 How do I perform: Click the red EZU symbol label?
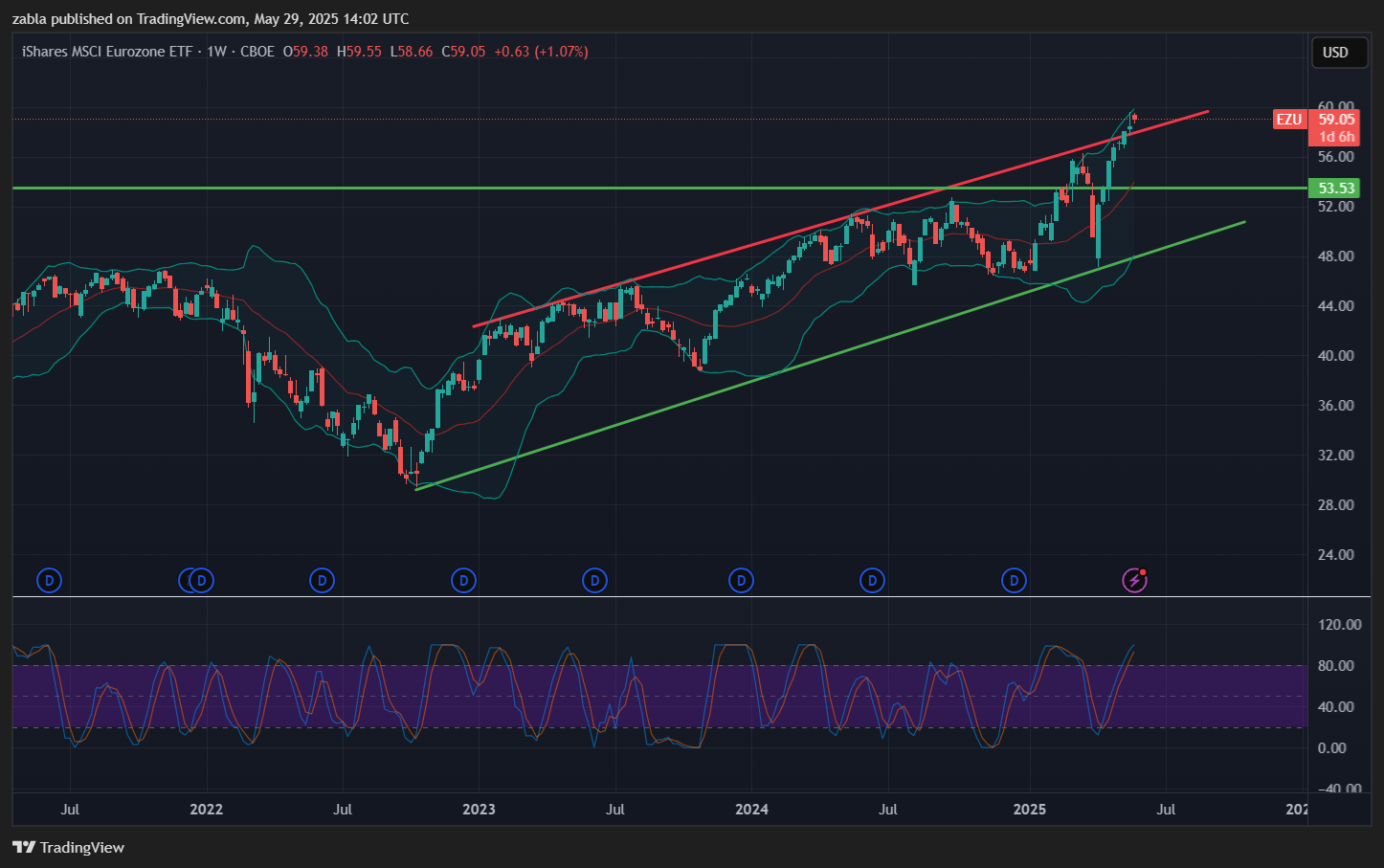click(x=1289, y=120)
